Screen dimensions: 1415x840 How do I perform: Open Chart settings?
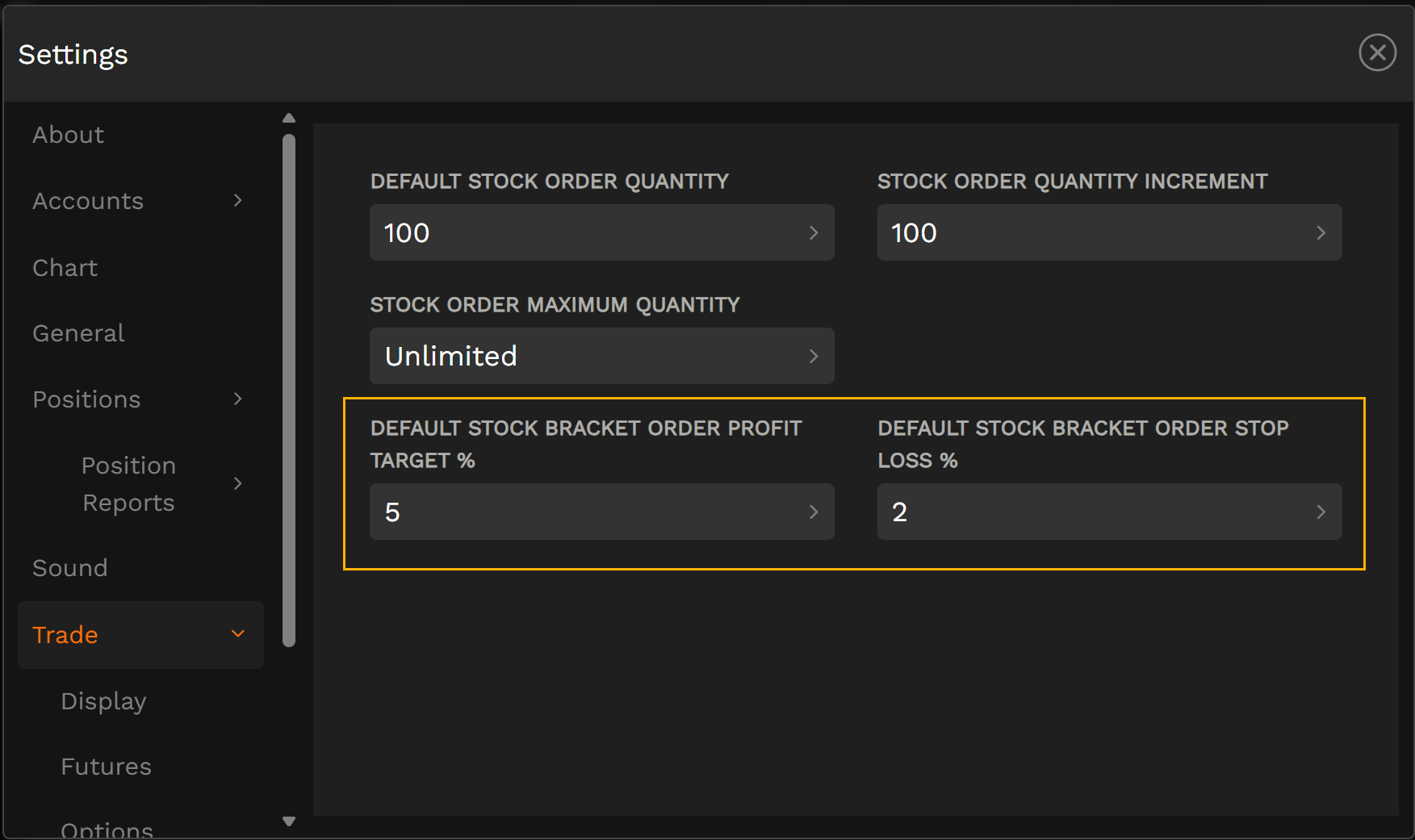coord(65,268)
